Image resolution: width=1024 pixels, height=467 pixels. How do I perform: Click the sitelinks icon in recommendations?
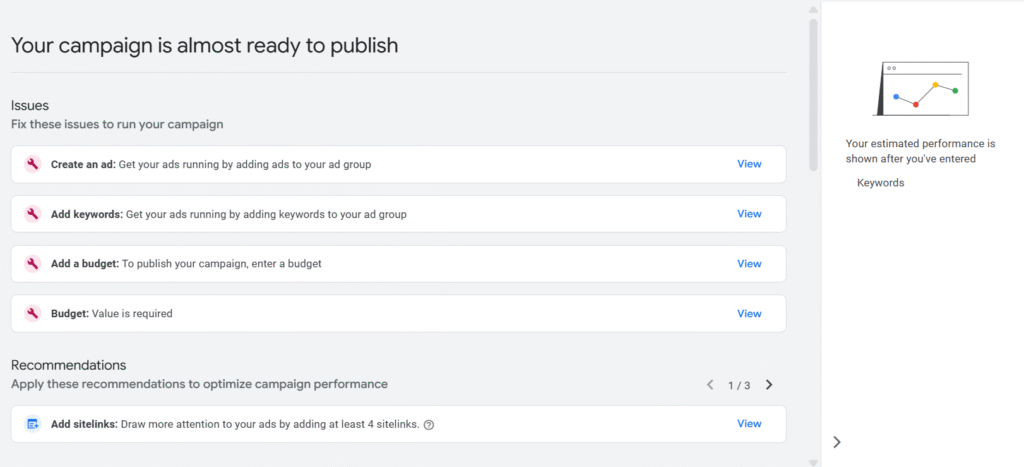(32, 424)
